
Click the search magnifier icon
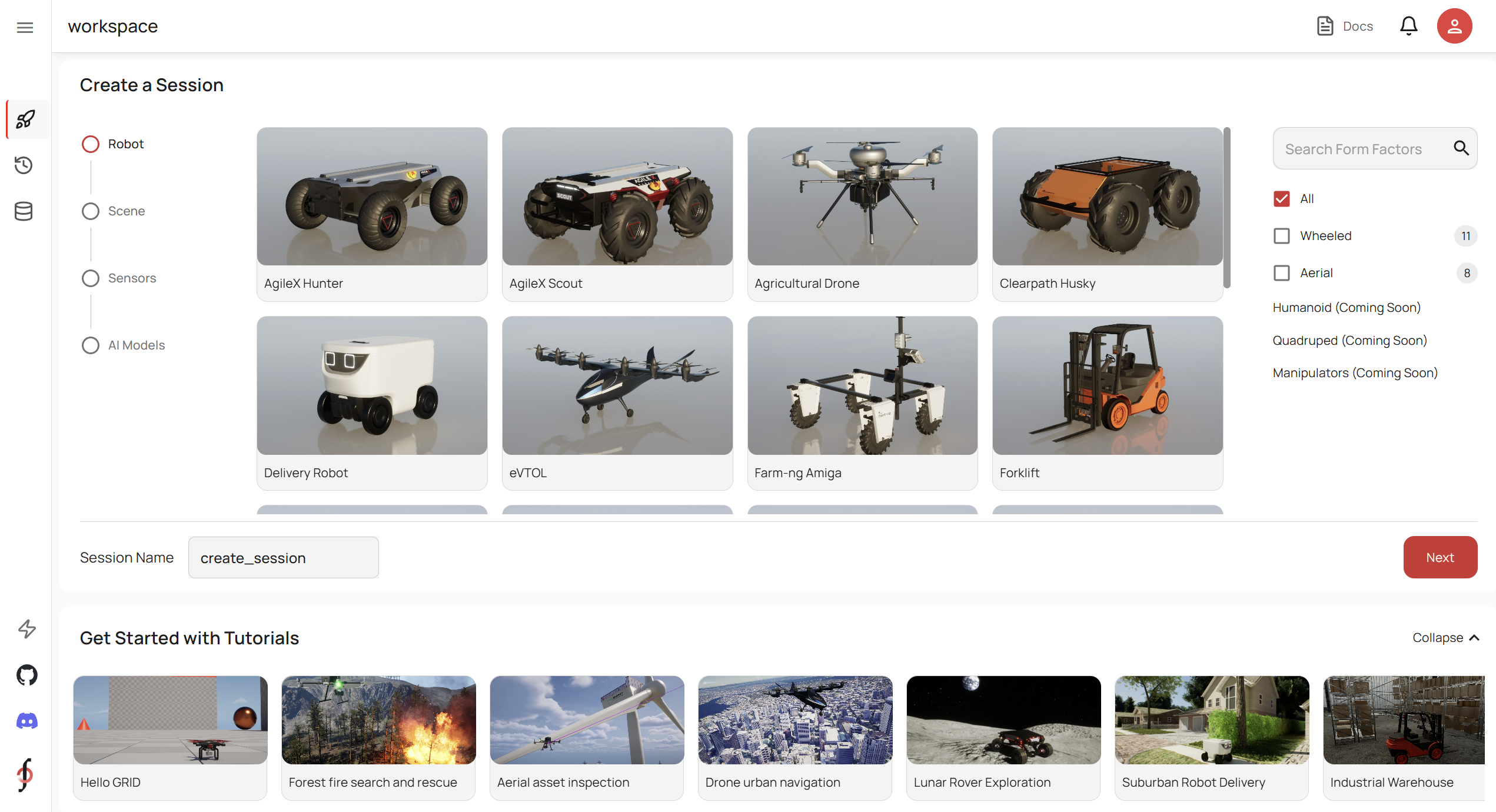coord(1461,148)
